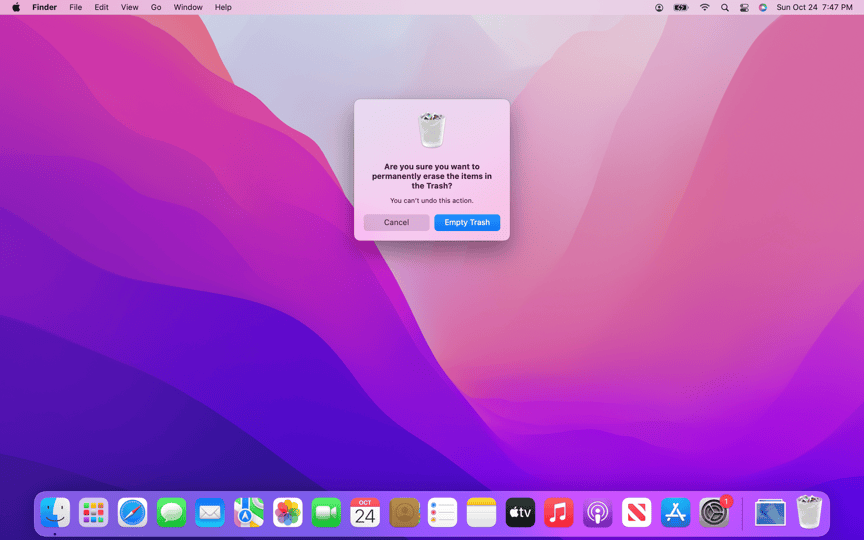Open Notes from the Dock
This screenshot has height=540, width=864.
[x=482, y=512]
